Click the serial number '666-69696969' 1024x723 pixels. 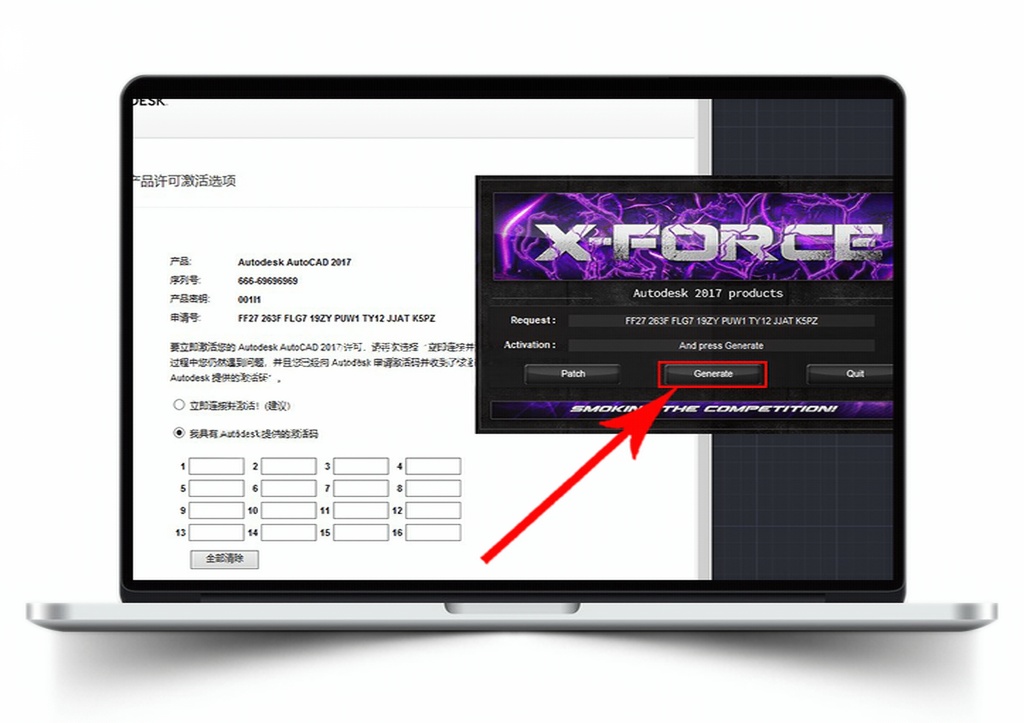[268, 281]
